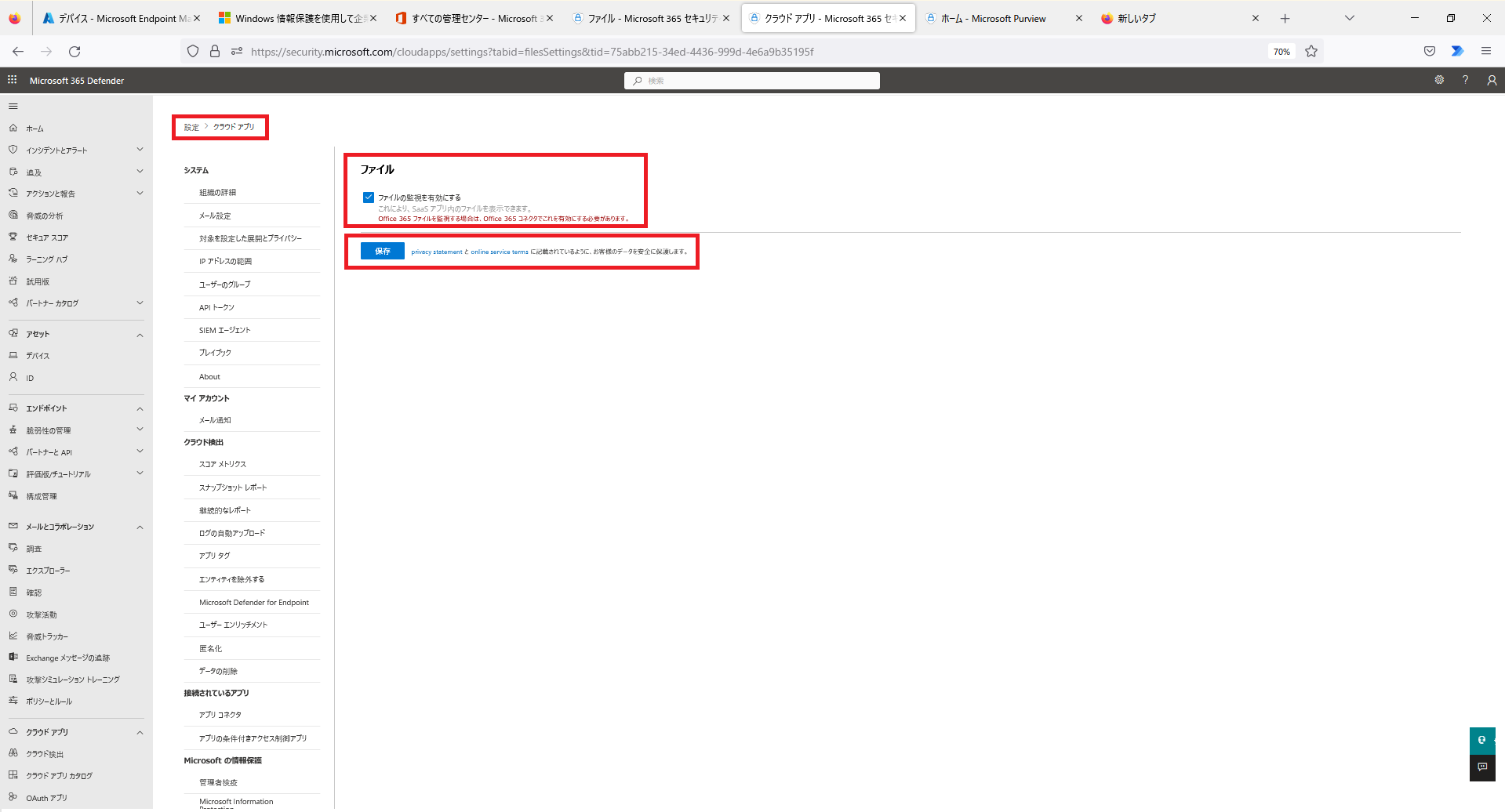Click the Exchange メッセージの追跡 icon

13,657
